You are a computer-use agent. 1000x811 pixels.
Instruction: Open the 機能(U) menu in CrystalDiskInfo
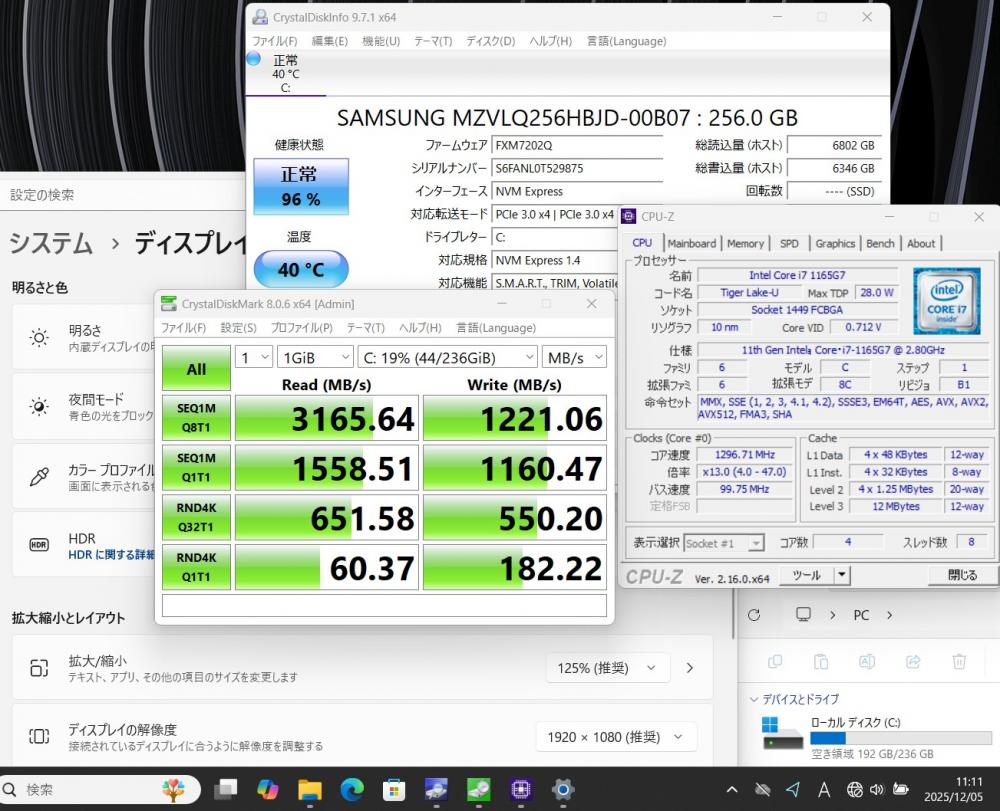point(380,41)
